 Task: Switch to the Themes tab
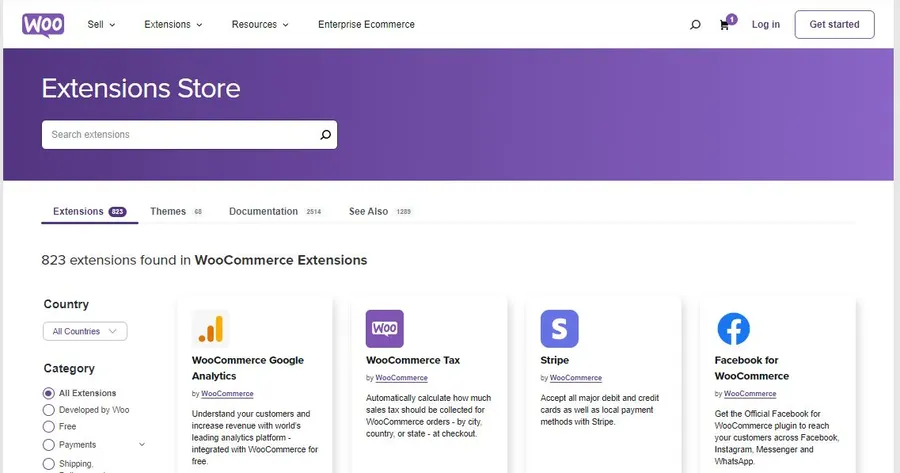click(x=176, y=211)
